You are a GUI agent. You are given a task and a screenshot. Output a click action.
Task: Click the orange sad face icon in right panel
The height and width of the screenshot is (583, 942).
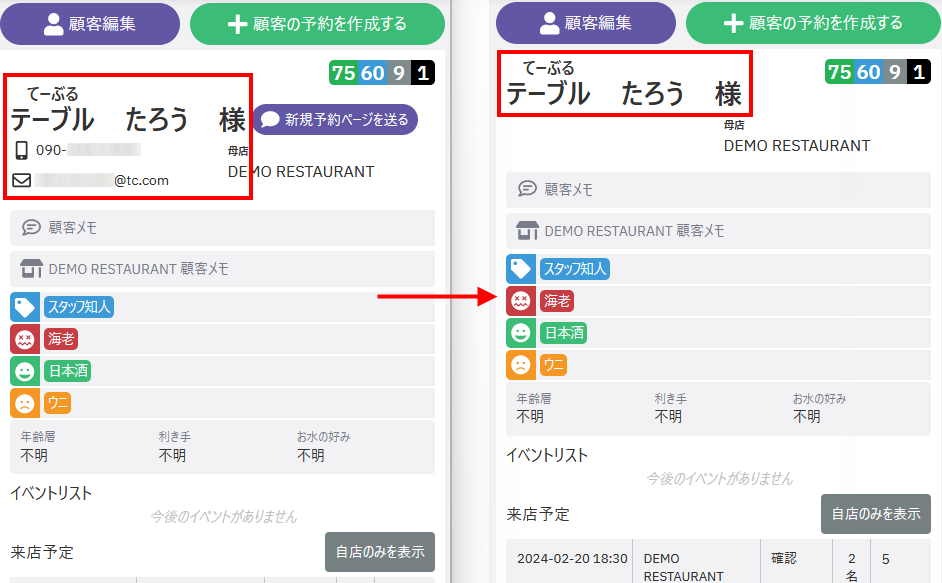[x=520, y=365]
